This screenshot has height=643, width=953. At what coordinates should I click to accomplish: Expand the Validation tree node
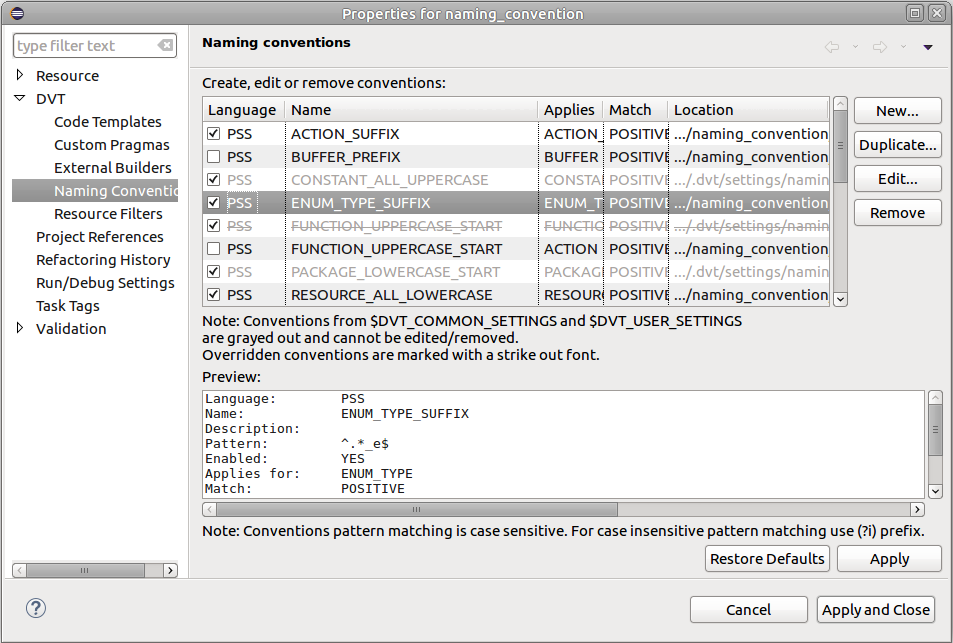20,328
